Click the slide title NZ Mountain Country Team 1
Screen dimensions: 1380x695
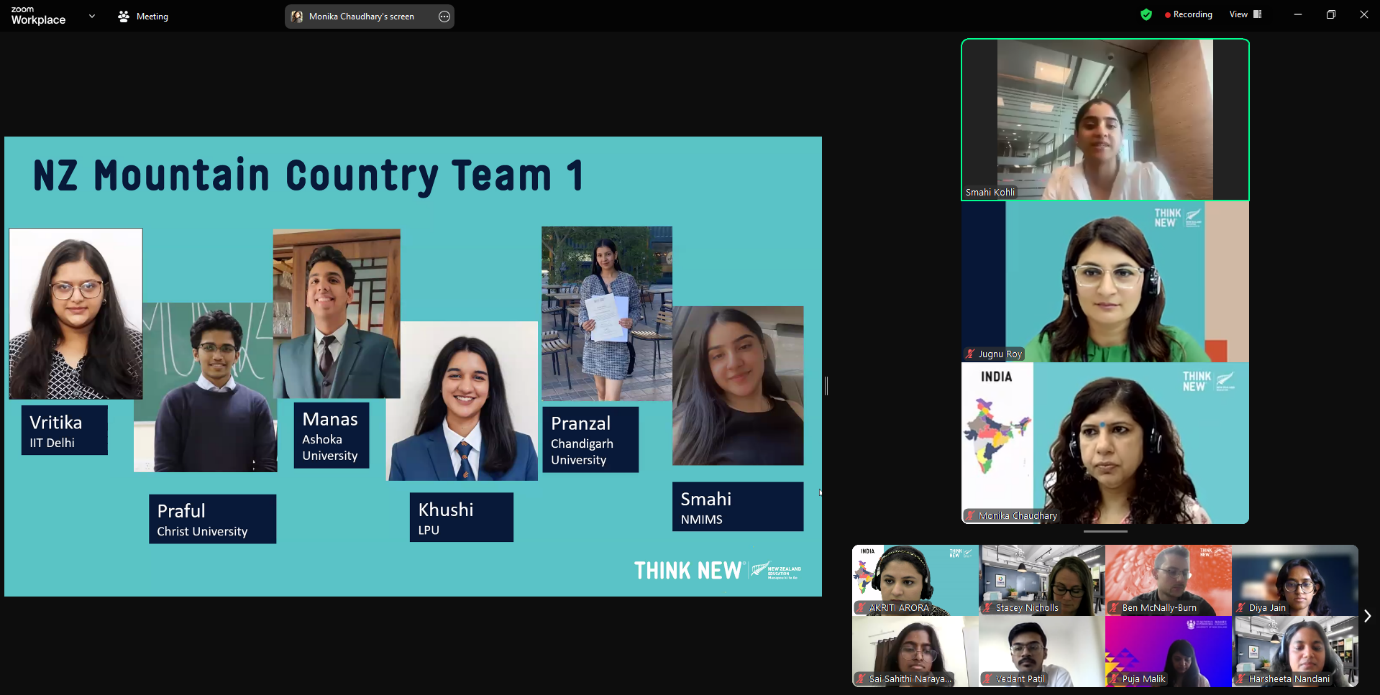tap(308, 176)
